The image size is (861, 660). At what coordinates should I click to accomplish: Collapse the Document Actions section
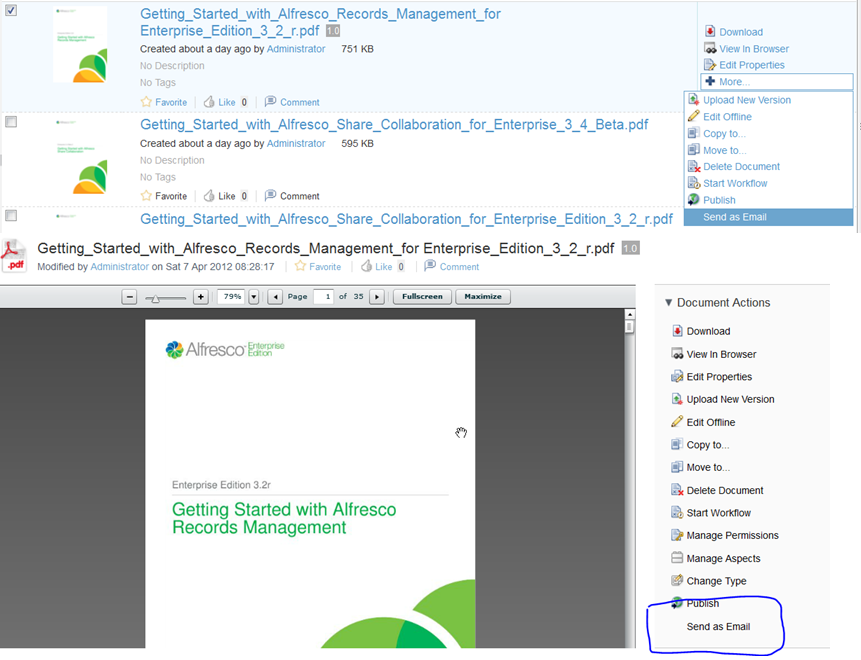coord(668,303)
